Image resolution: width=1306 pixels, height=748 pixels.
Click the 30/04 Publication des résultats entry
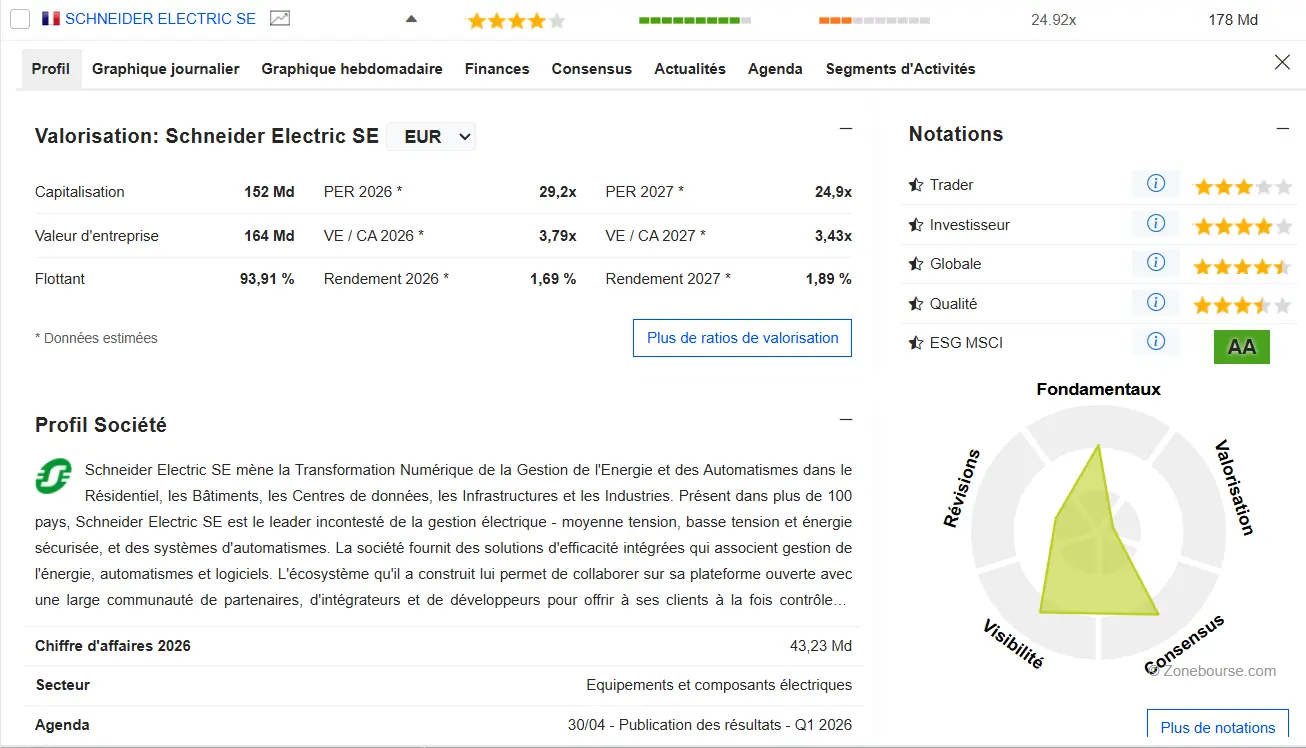[x=710, y=725]
